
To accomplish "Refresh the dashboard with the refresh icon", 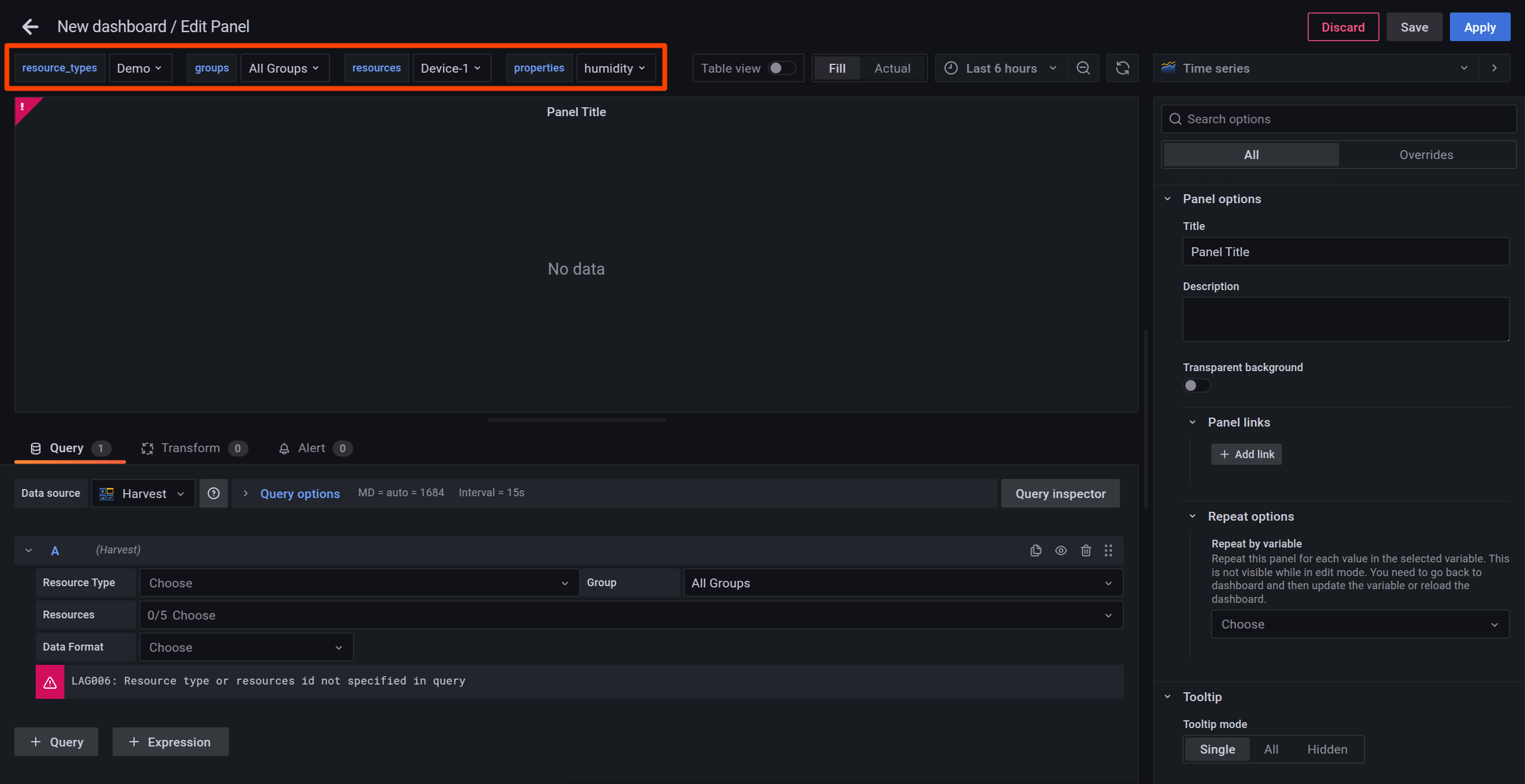I will tap(1123, 68).
